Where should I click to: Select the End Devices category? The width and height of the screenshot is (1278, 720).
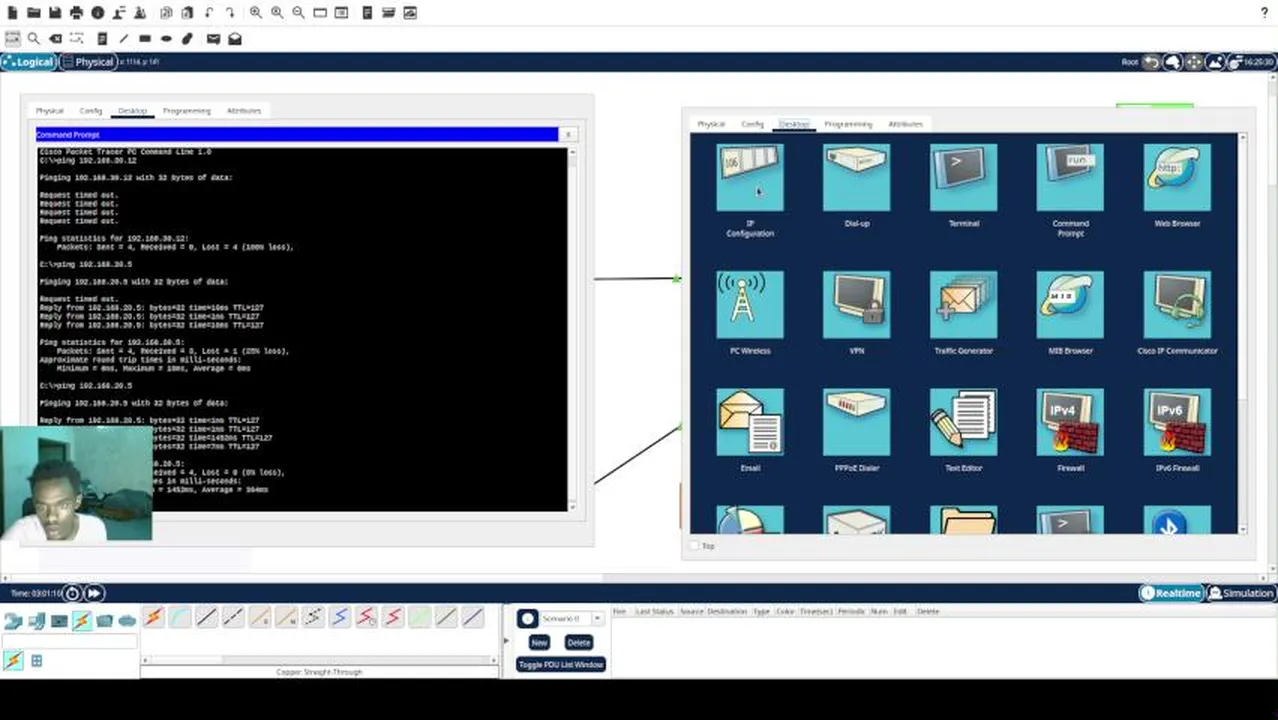pos(37,621)
